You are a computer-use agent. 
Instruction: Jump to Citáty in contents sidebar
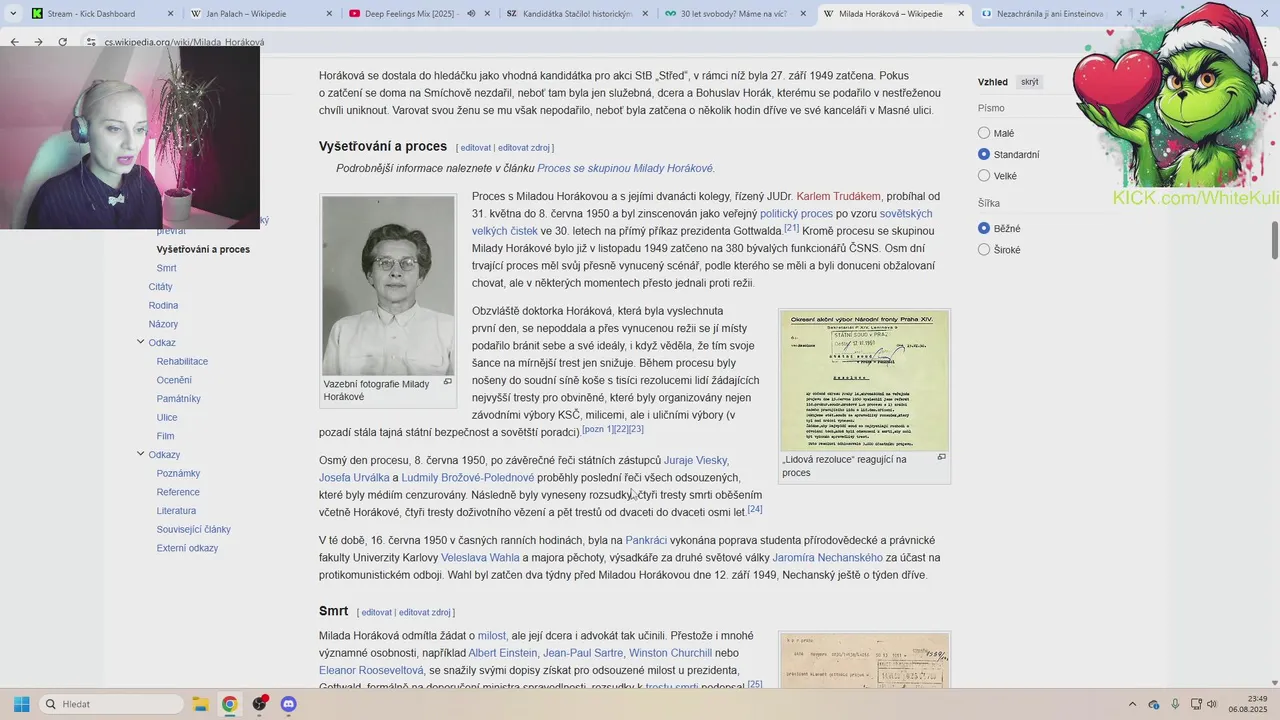160,287
